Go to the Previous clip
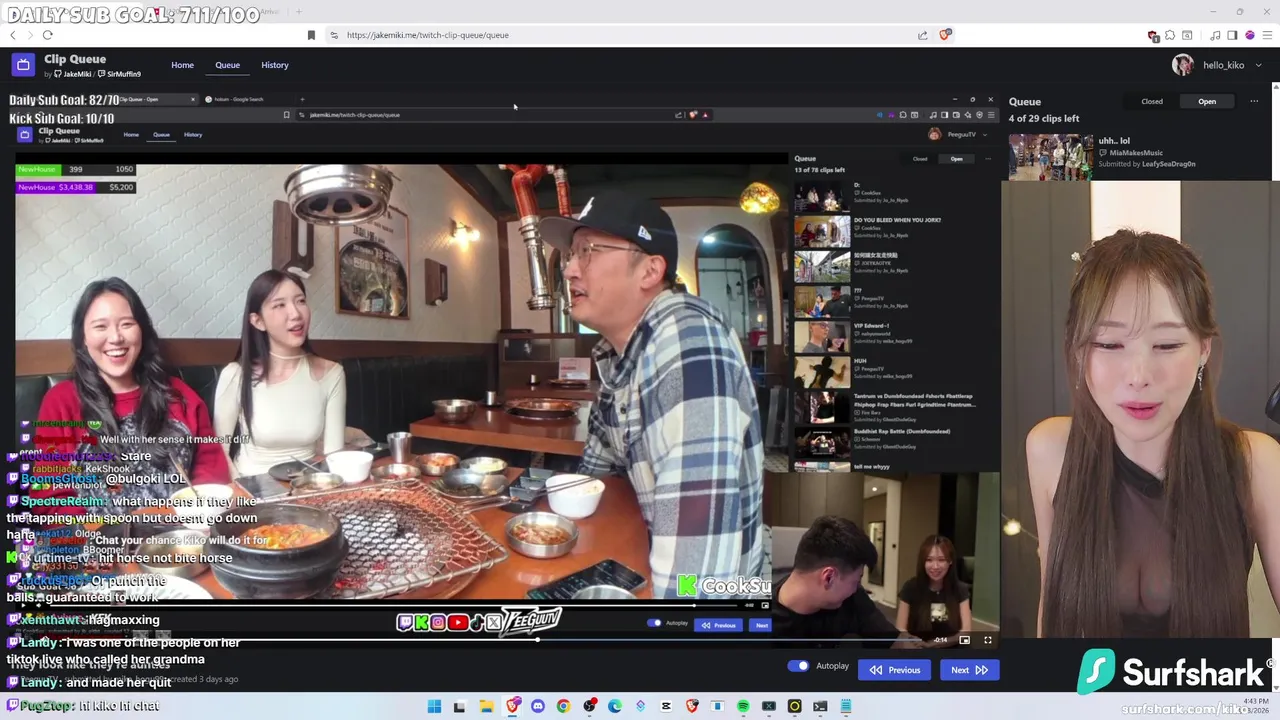 pos(895,670)
